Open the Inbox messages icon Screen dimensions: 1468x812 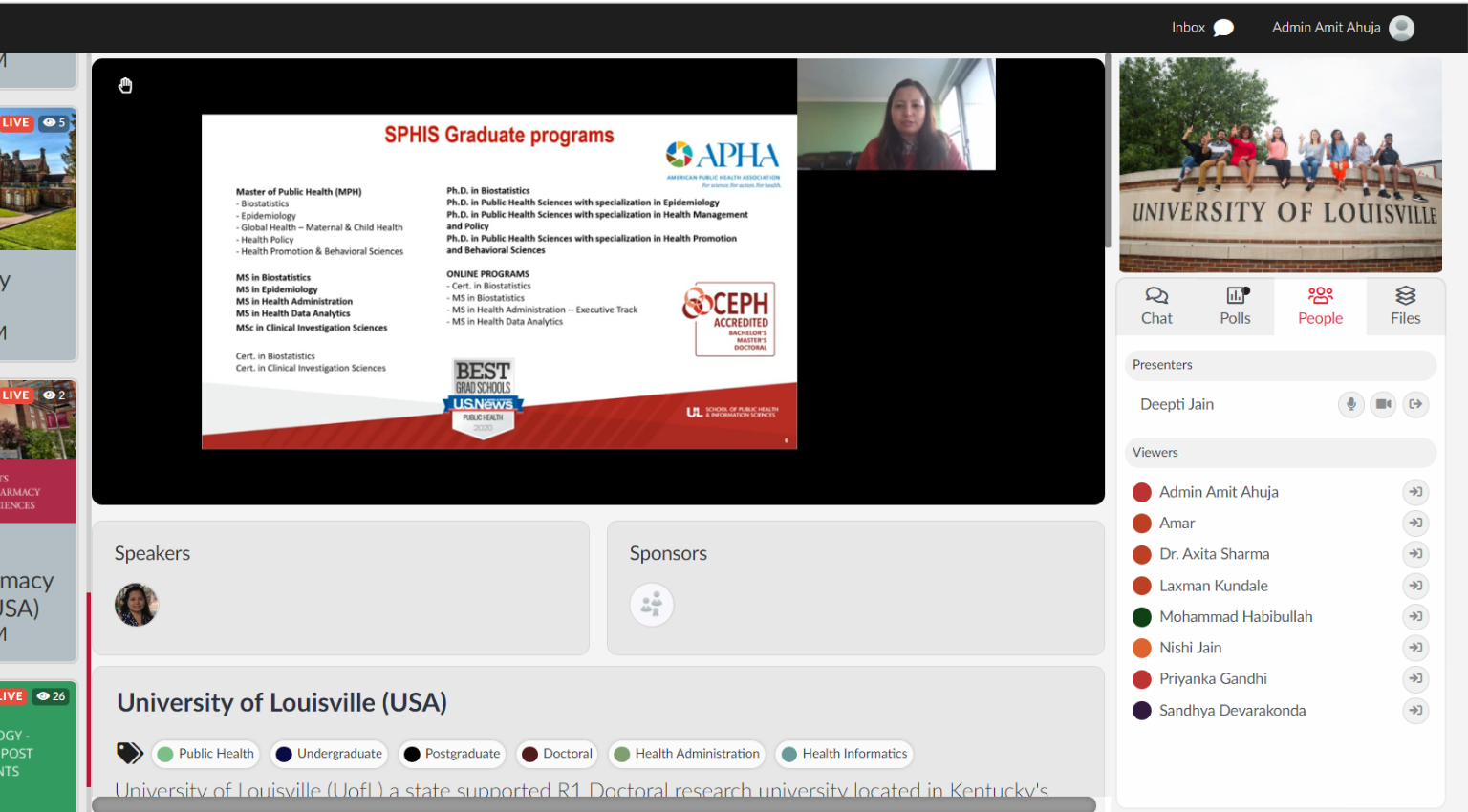pyautogui.click(x=1223, y=28)
